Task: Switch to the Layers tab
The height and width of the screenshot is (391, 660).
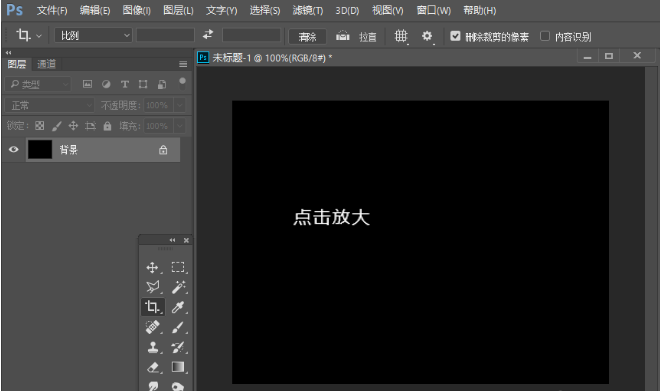Action: pyautogui.click(x=17, y=64)
